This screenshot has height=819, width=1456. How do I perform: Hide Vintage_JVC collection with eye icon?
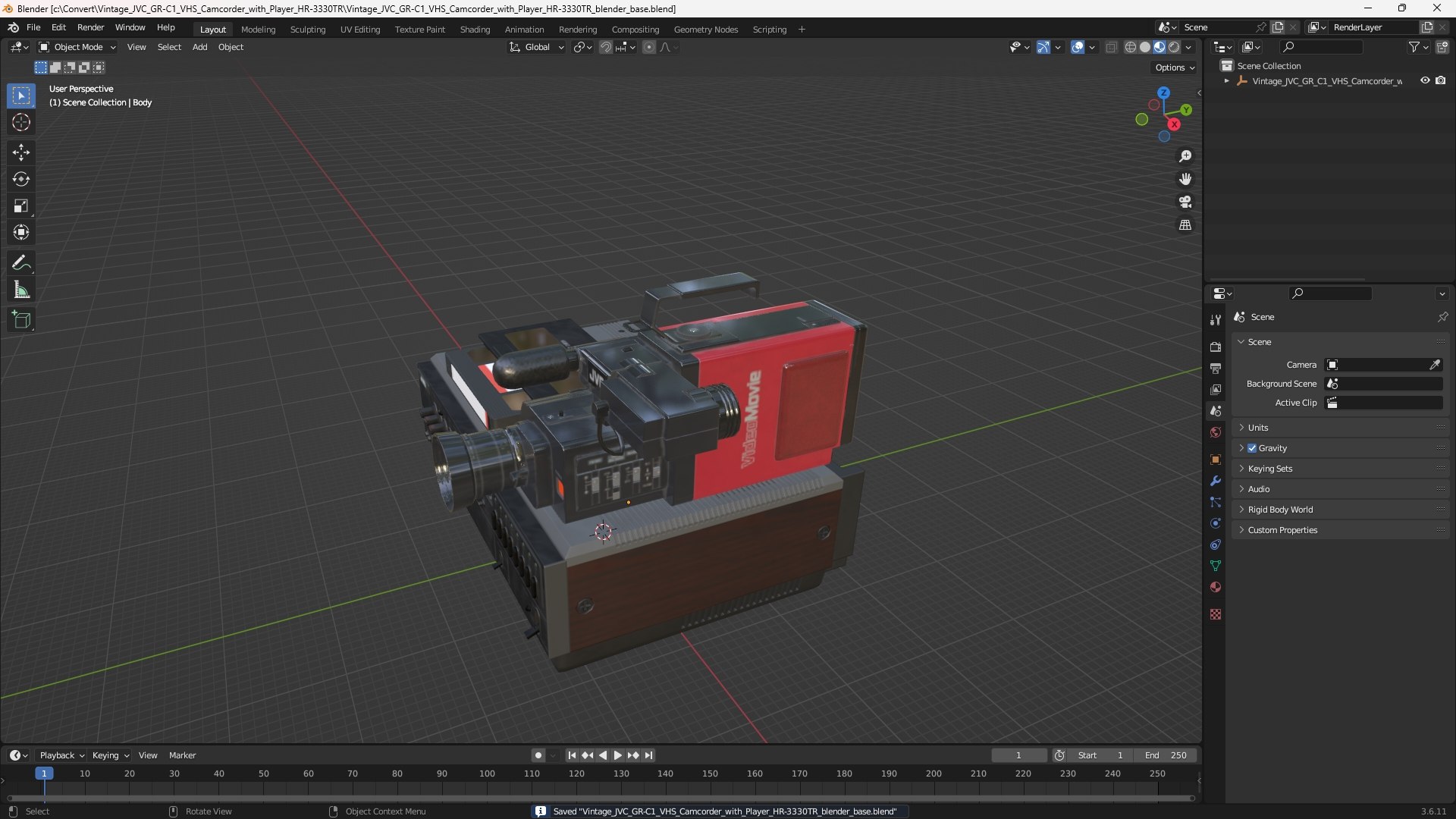(x=1425, y=80)
